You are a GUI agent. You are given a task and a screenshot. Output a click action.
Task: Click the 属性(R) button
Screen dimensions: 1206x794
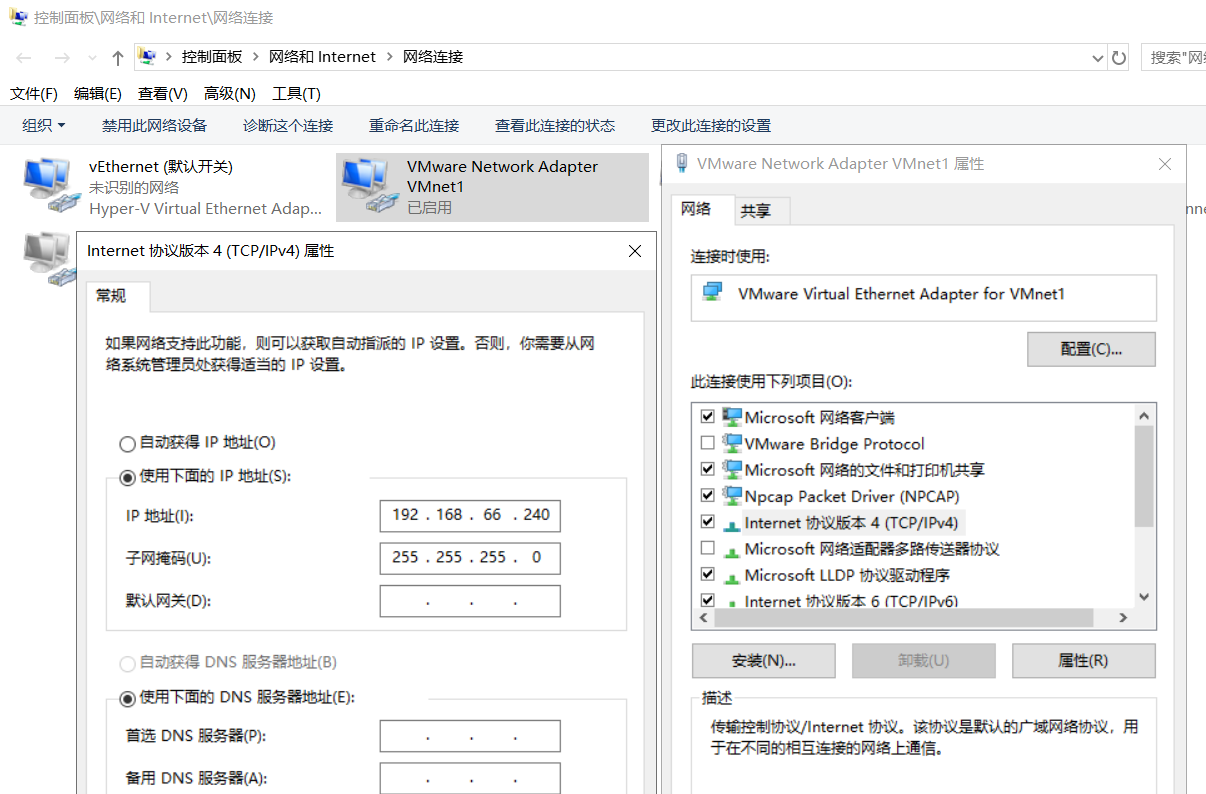(x=1084, y=661)
